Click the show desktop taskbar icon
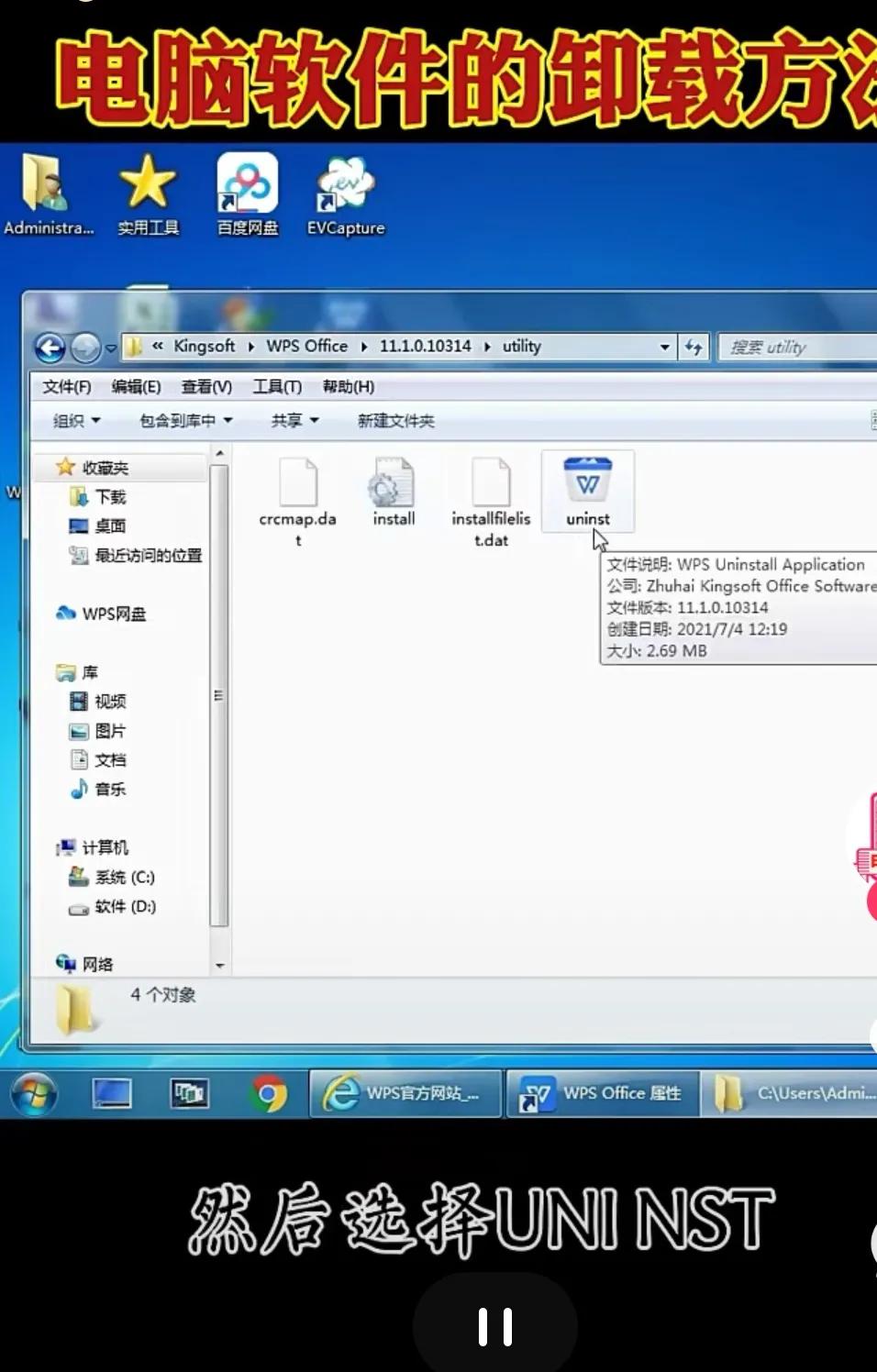 112,1093
